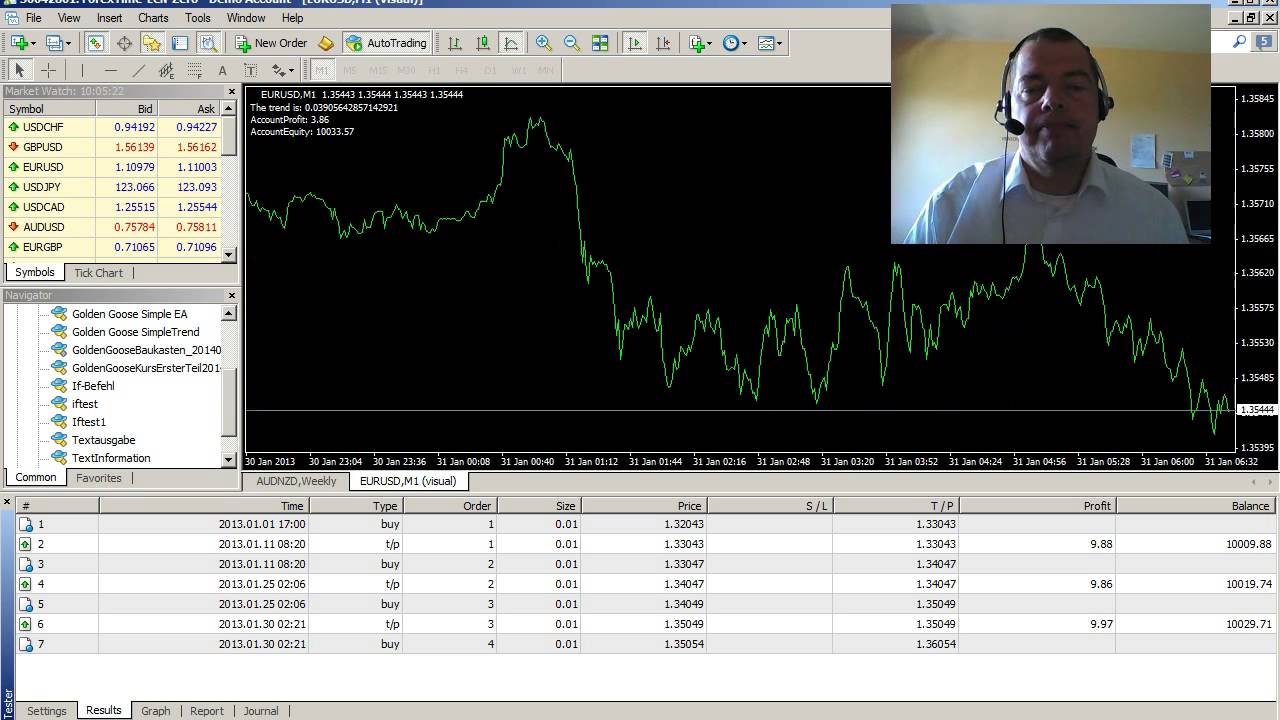This screenshot has width=1280, height=720.
Task: Switch to the Favorites navigator tab
Action: coord(99,478)
